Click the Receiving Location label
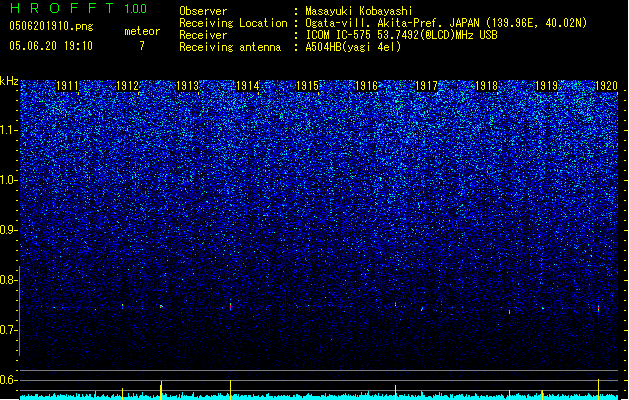629x400 pixels. click(233, 23)
